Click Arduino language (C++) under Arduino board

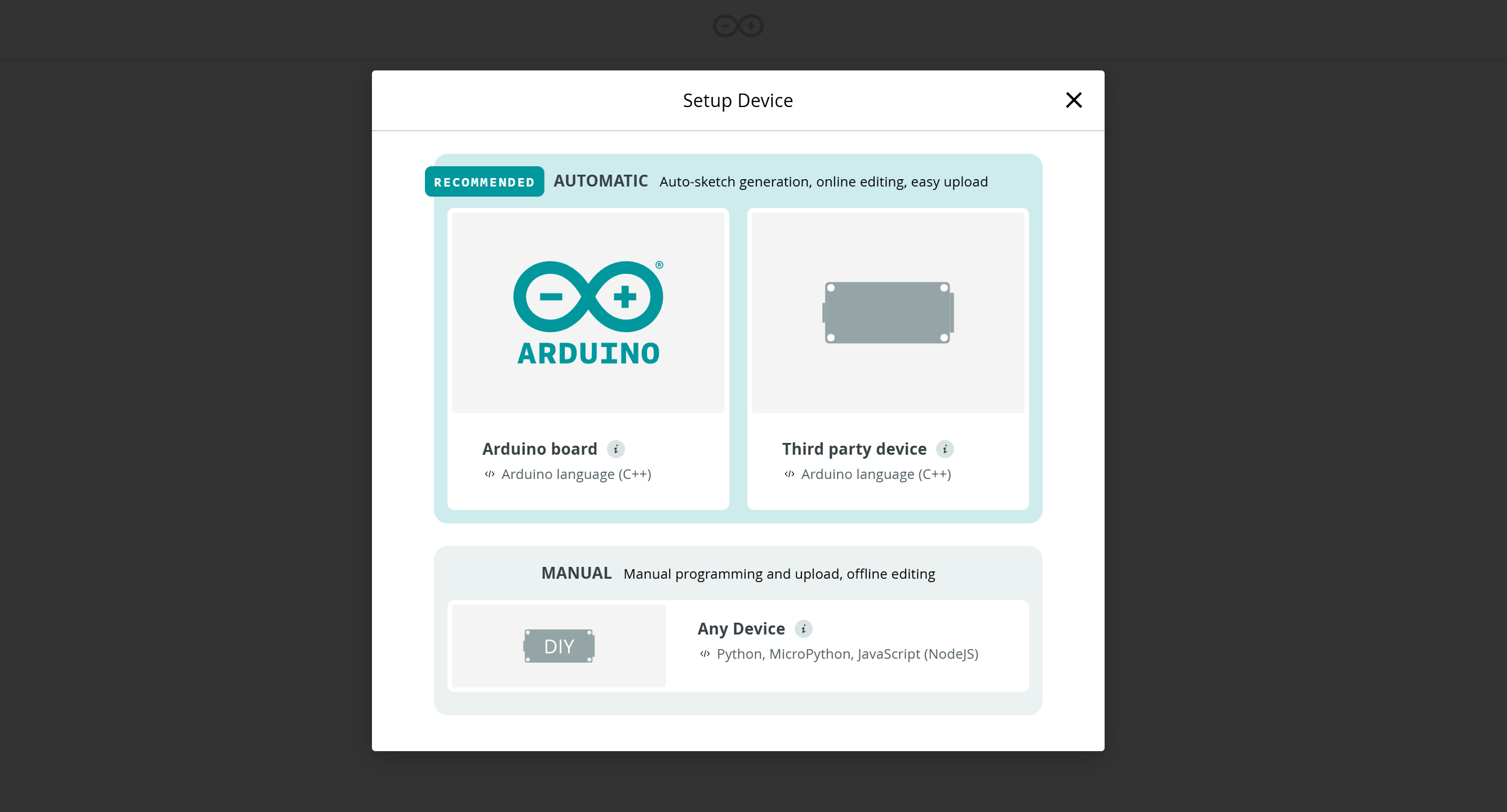pyautogui.click(x=575, y=474)
